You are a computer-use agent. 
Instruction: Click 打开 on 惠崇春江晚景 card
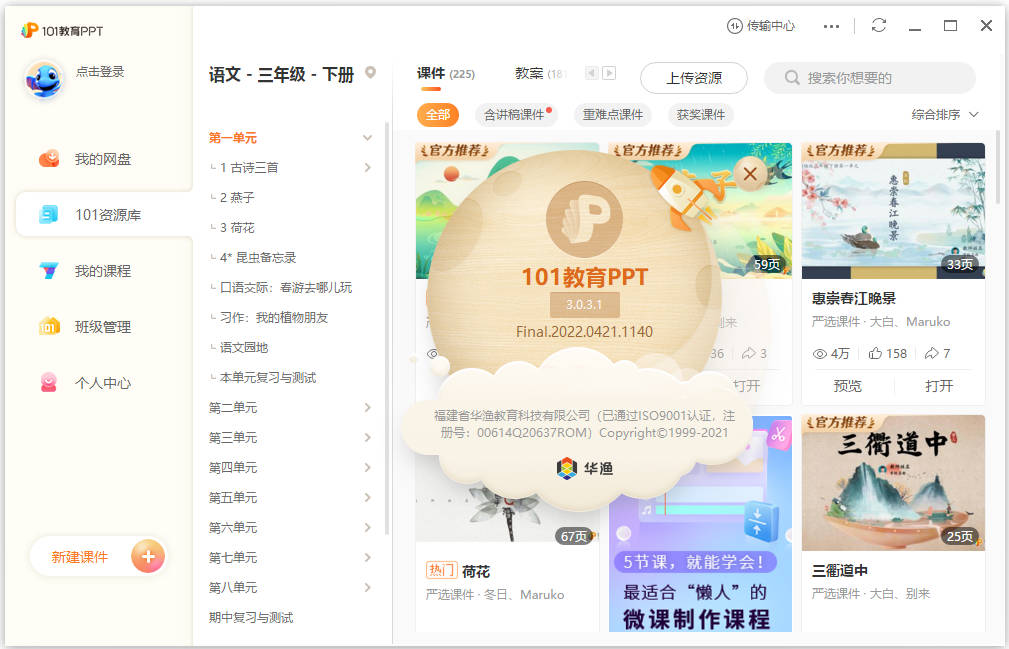[939, 386]
